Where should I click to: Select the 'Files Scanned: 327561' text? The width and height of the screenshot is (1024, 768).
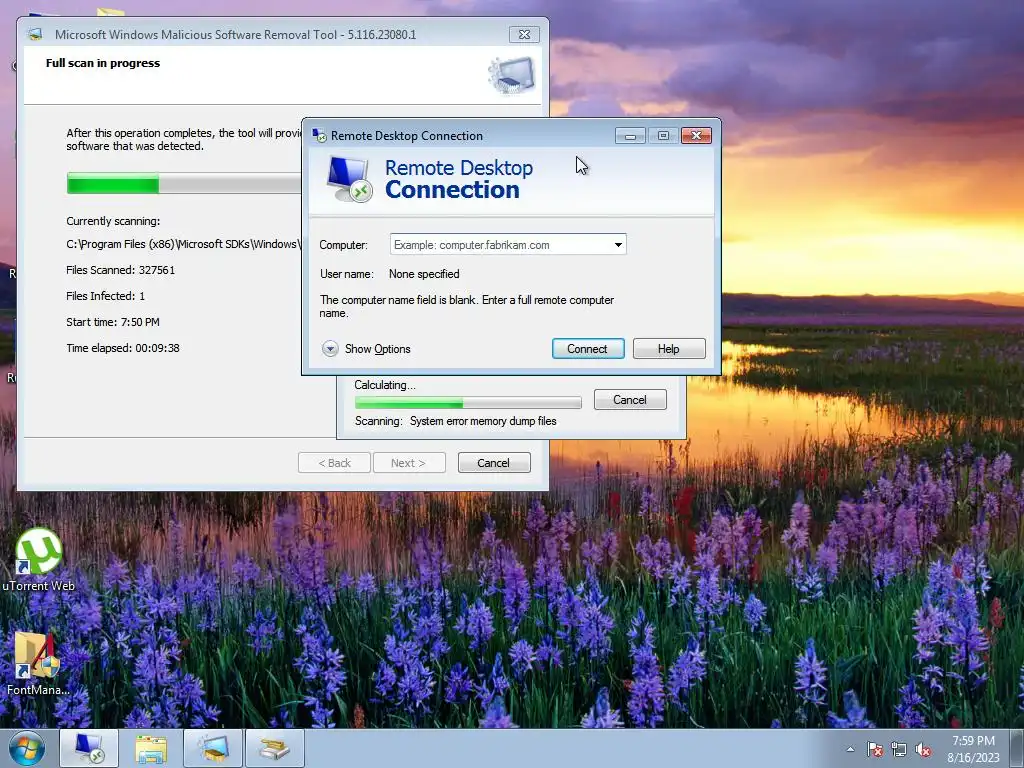pyautogui.click(x=121, y=270)
